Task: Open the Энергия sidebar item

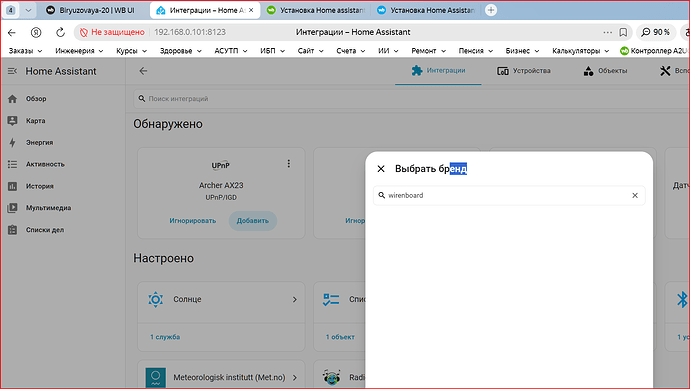Action: pos(62,143)
